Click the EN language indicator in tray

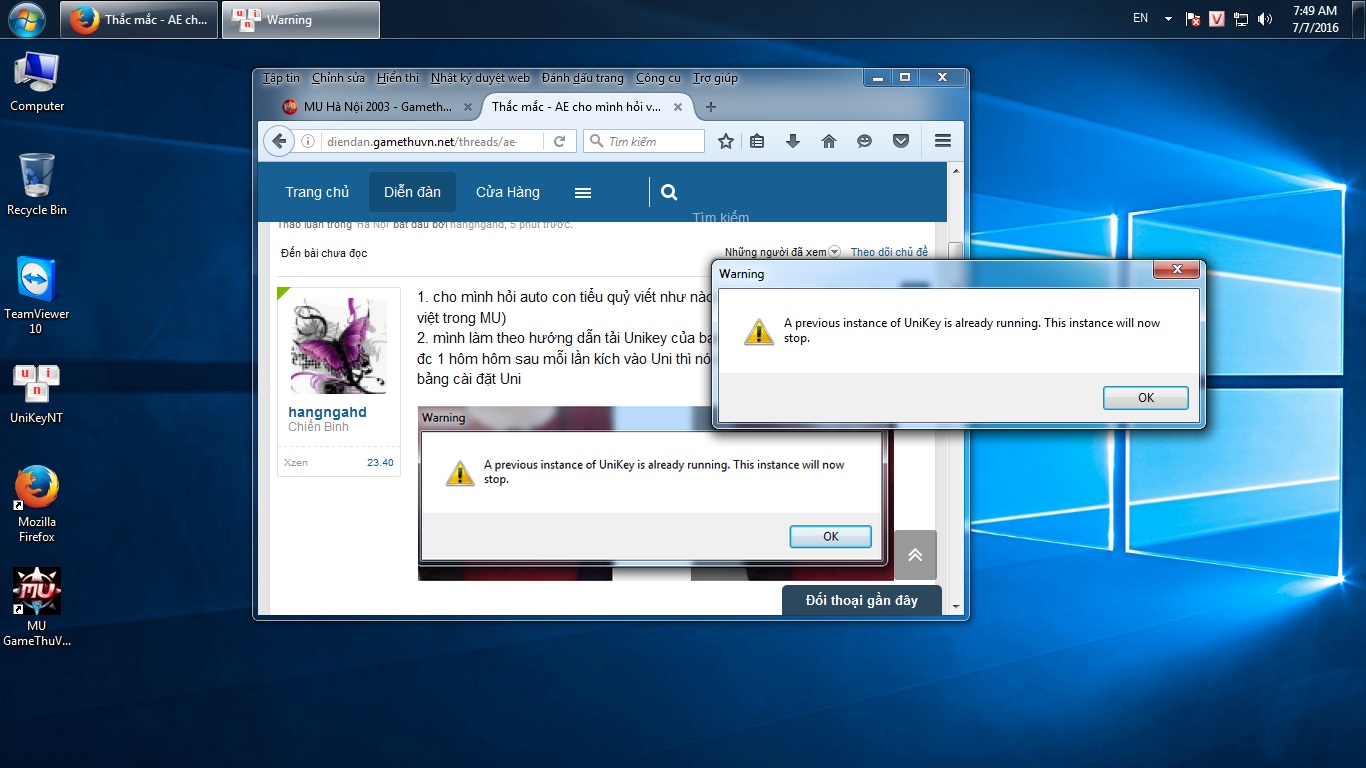(x=1140, y=18)
